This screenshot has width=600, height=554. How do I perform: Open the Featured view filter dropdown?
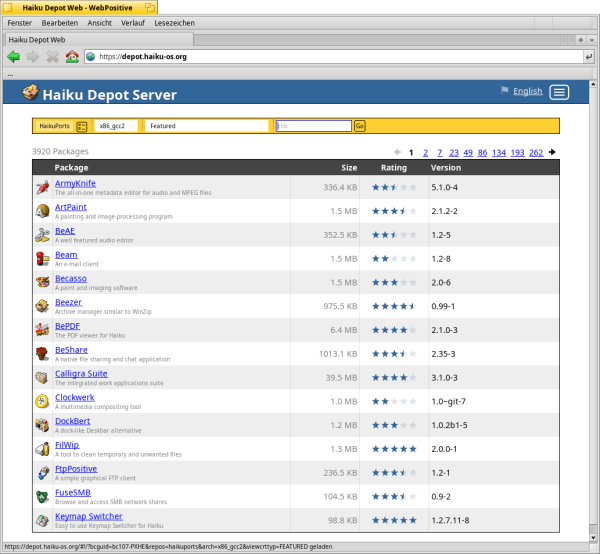click(207, 126)
